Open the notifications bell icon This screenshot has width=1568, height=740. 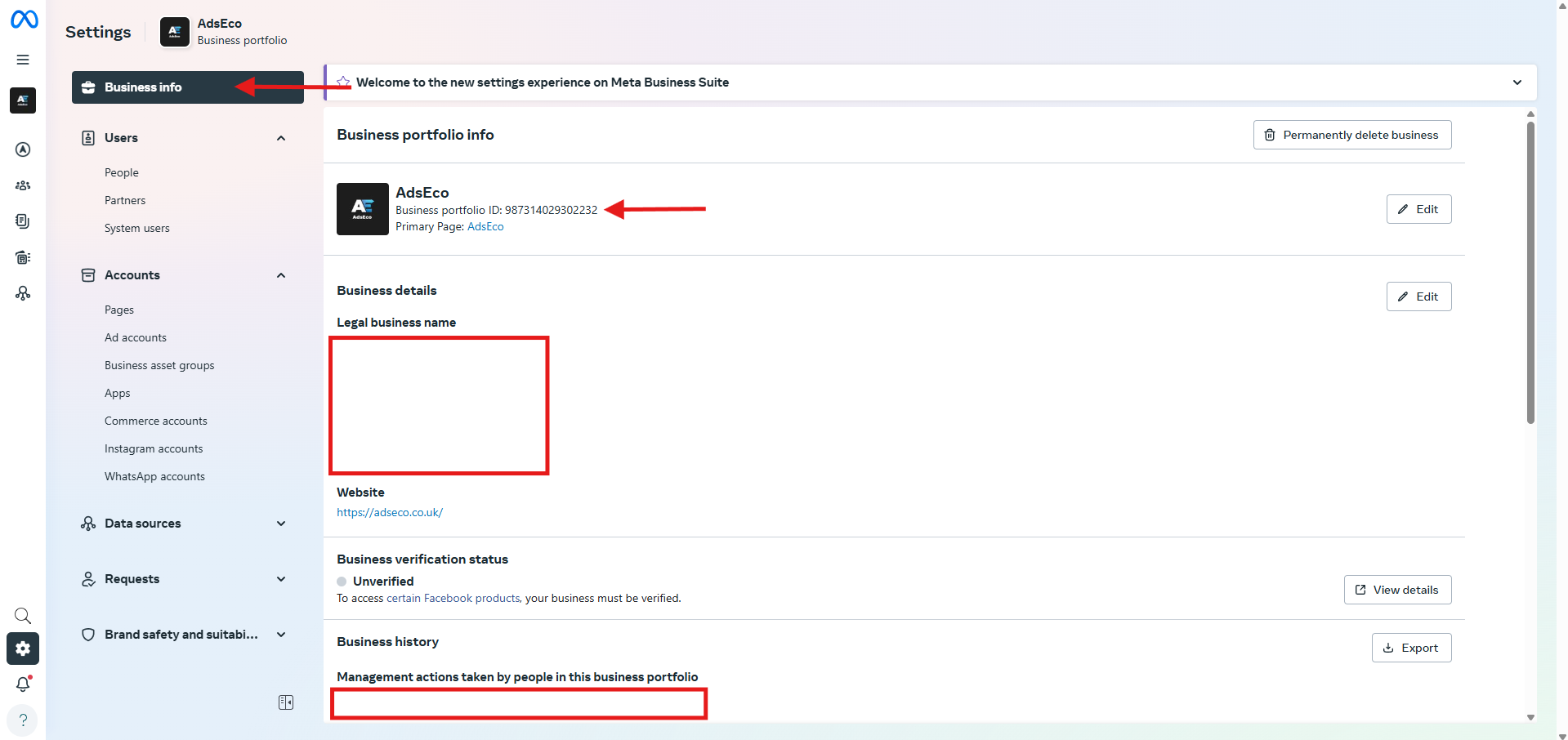click(23, 684)
